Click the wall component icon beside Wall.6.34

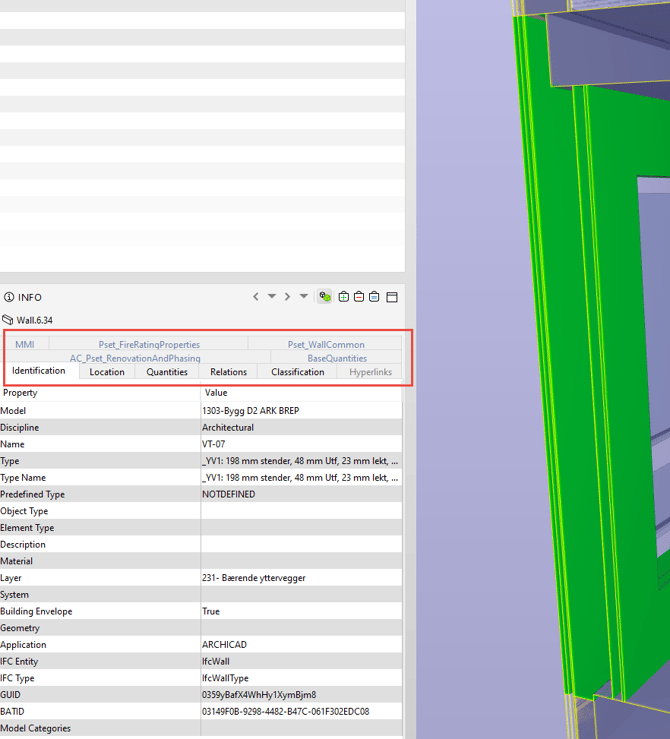point(8,320)
